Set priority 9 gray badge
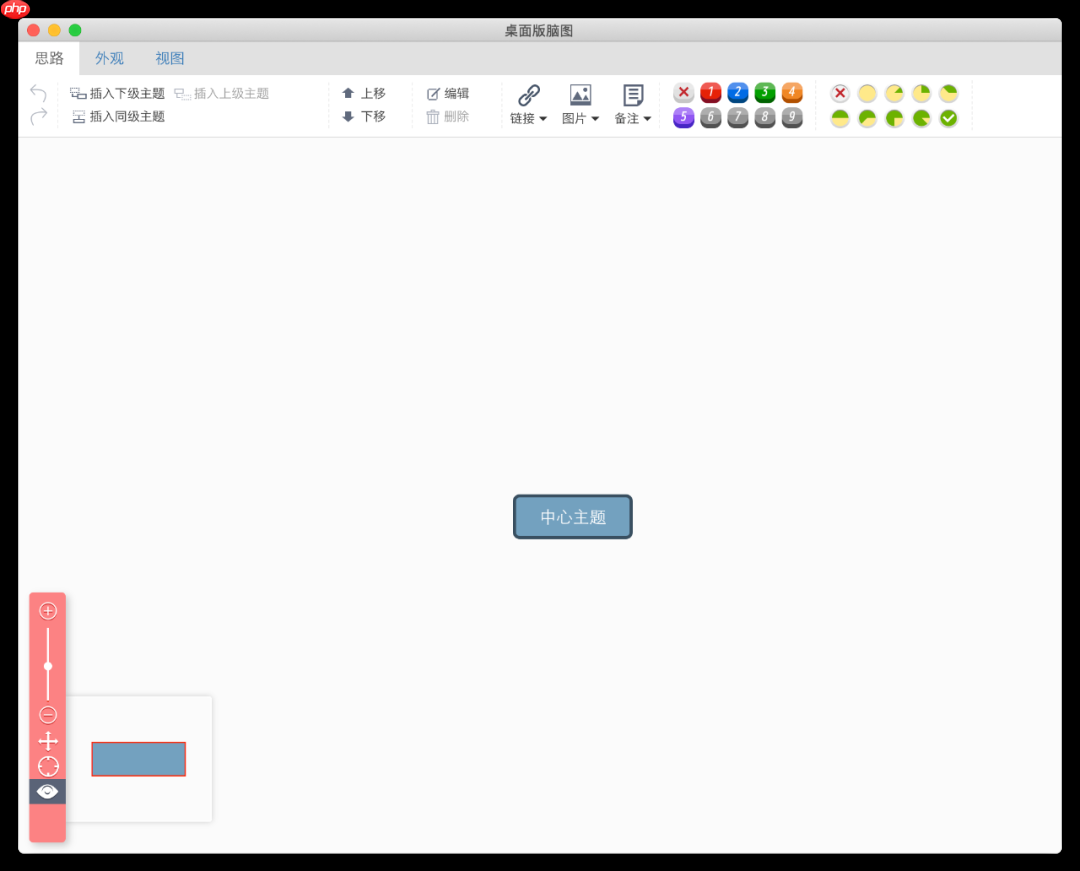The height and width of the screenshot is (871, 1080). pyautogui.click(x=792, y=118)
